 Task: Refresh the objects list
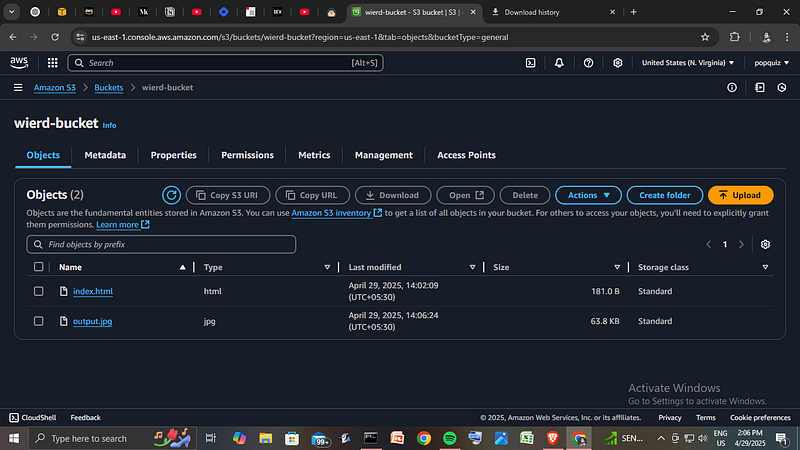(x=171, y=195)
